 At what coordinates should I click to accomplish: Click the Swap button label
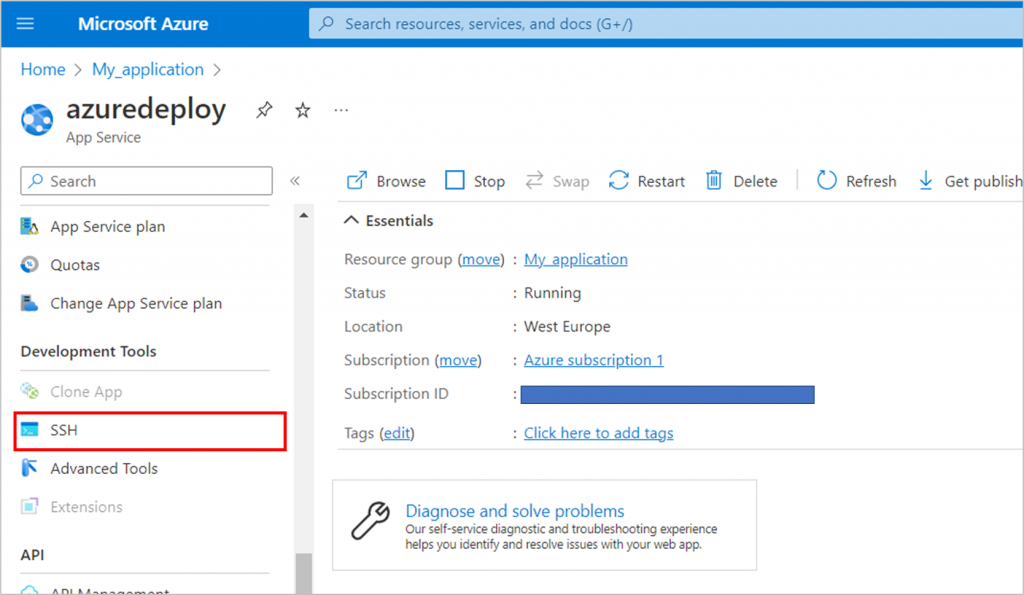point(571,181)
